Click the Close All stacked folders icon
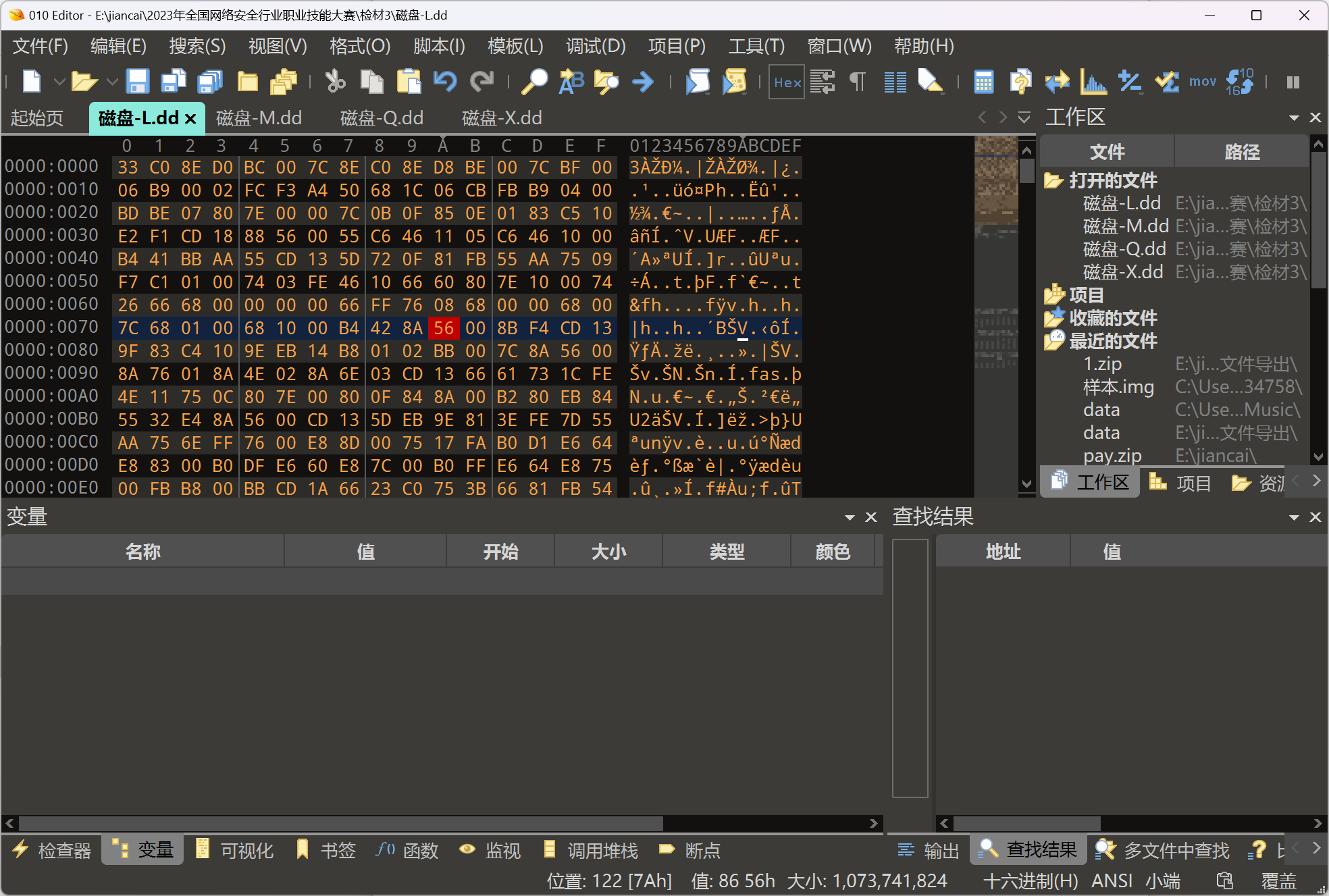The height and width of the screenshot is (896, 1329). [x=284, y=82]
